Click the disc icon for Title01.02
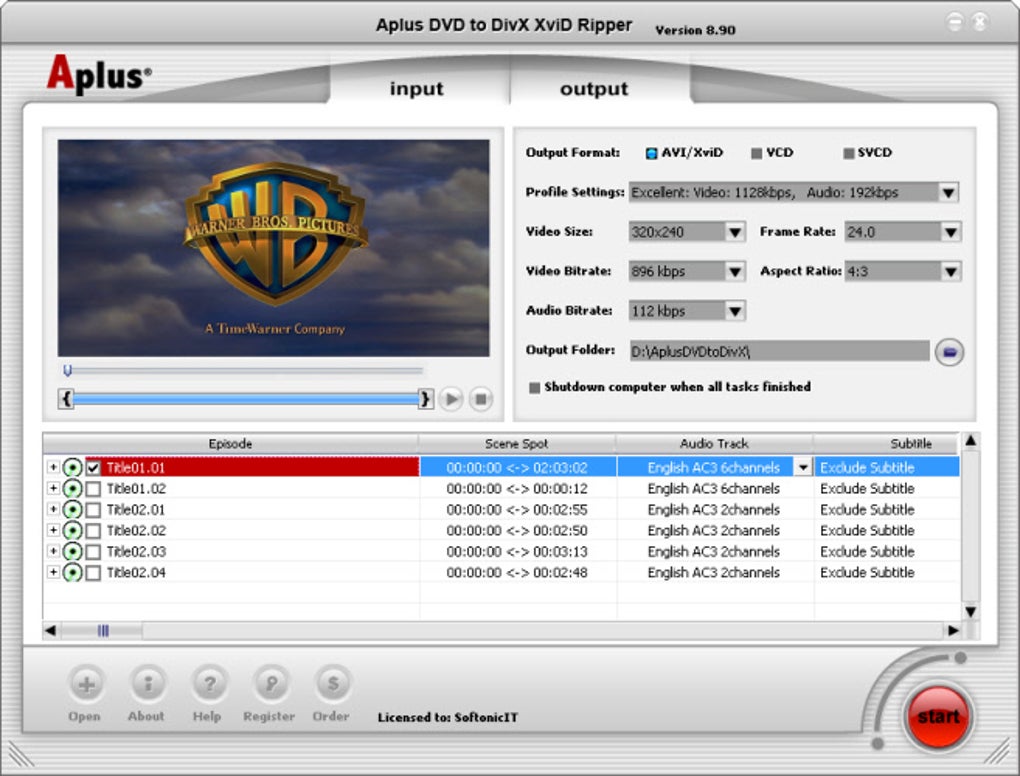This screenshot has height=776, width=1020. click(x=72, y=488)
